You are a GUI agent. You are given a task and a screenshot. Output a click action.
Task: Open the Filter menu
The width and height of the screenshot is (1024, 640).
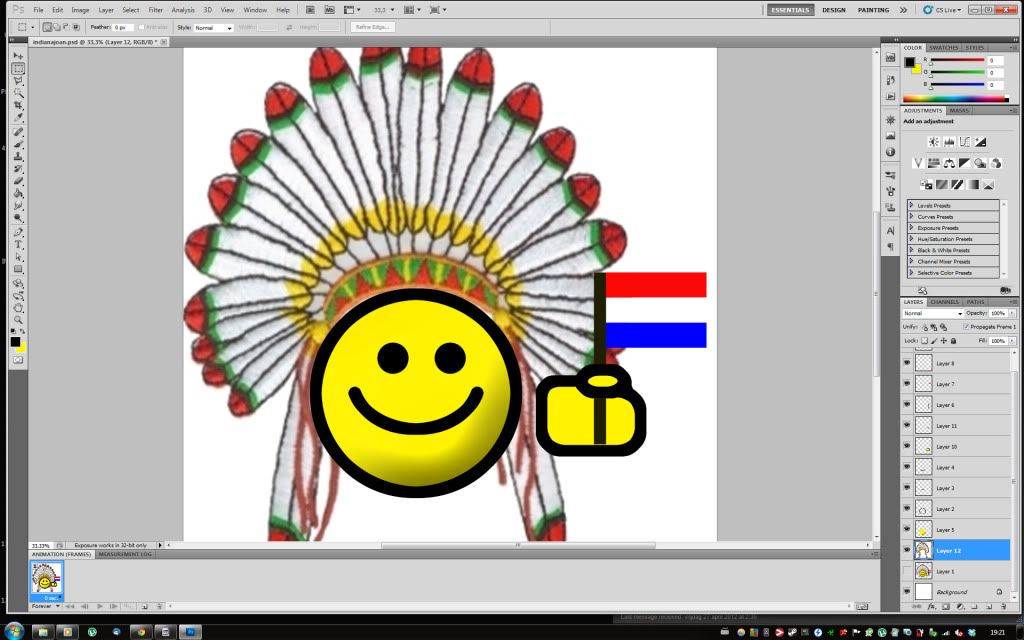(155, 10)
